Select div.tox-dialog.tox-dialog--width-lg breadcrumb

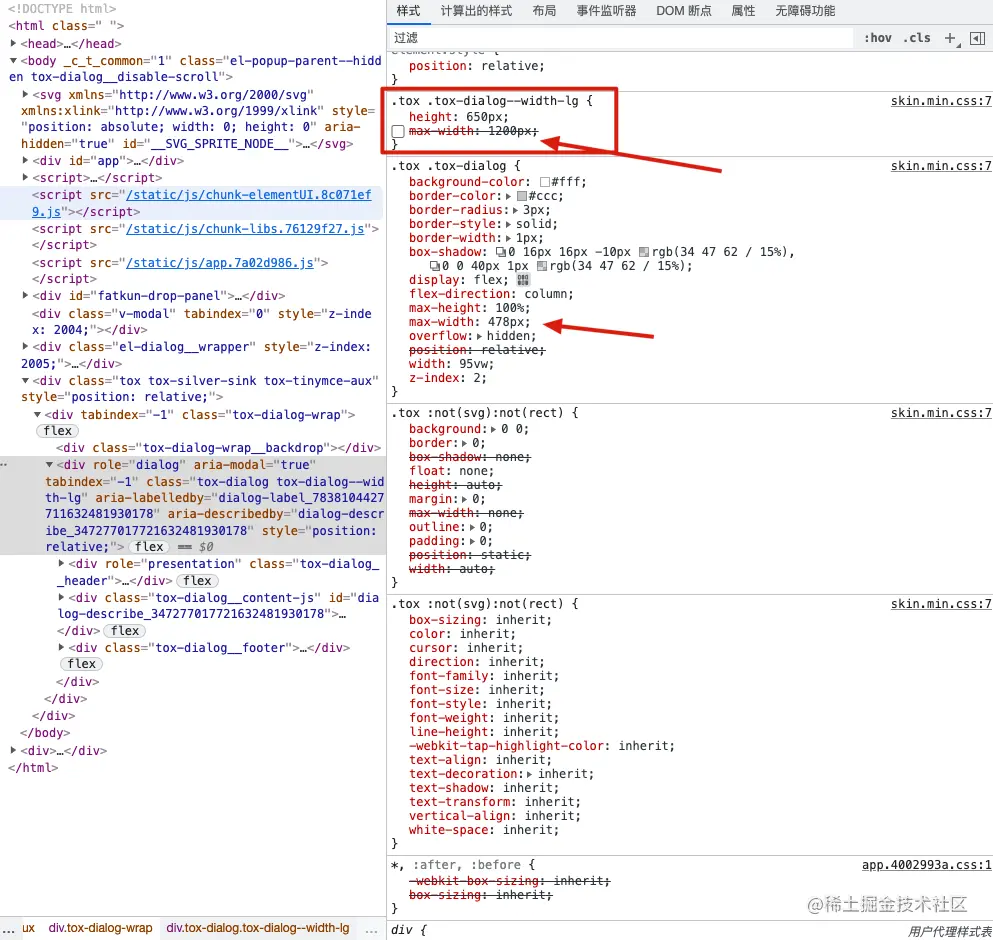(258, 928)
